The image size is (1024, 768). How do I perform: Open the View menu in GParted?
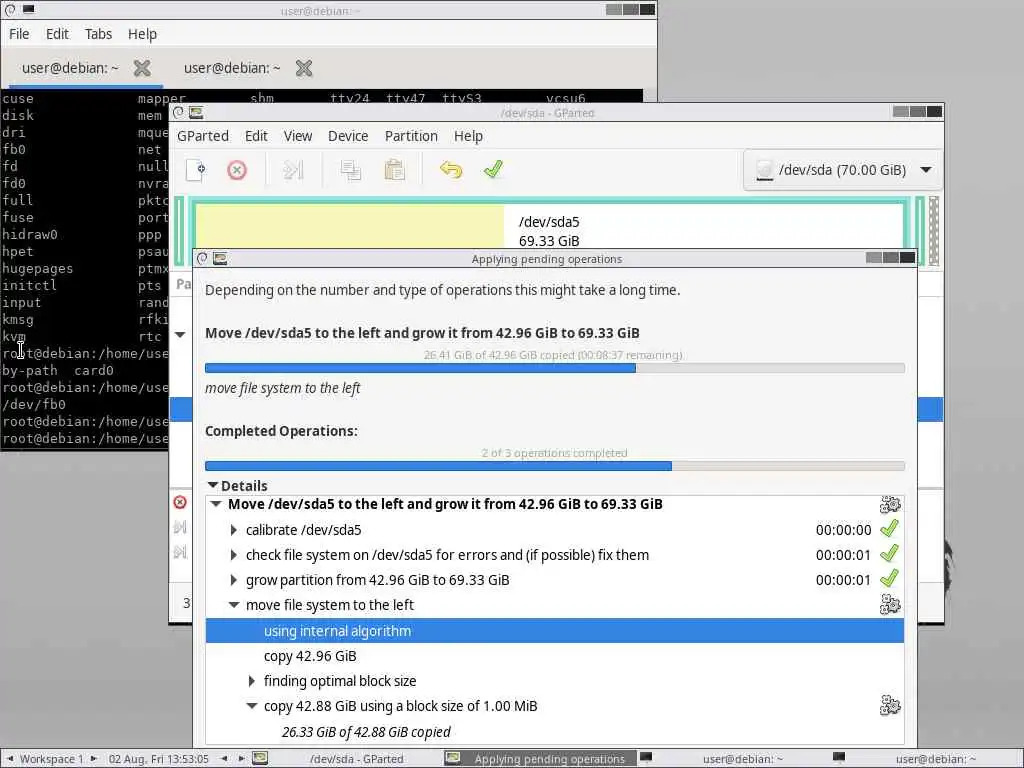[x=298, y=136]
